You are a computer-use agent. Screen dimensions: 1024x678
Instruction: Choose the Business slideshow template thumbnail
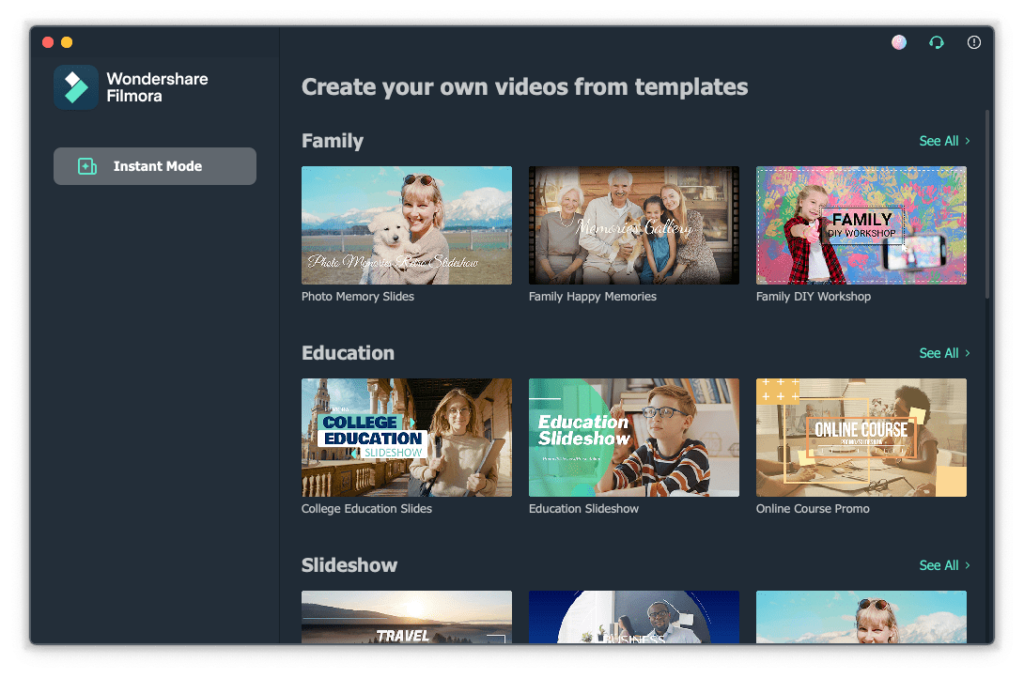coord(634,617)
